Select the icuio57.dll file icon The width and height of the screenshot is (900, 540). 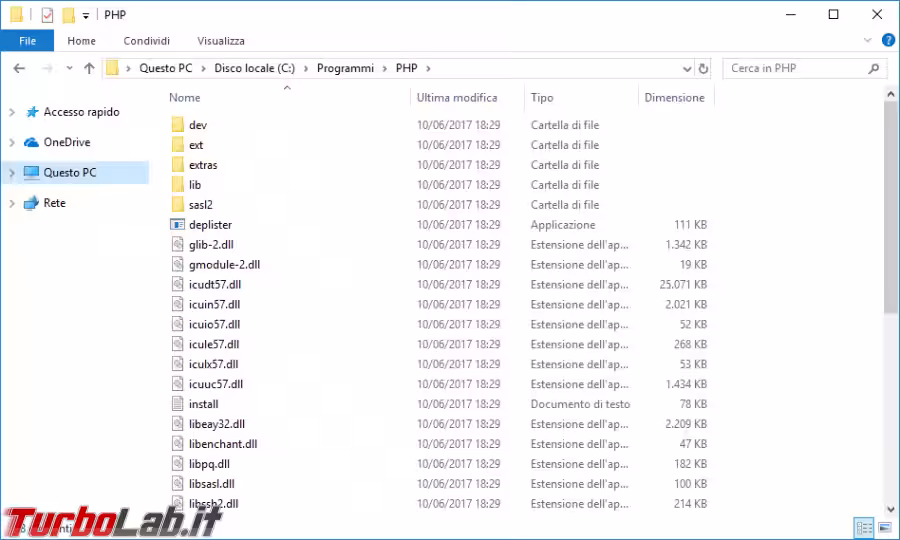[178, 324]
